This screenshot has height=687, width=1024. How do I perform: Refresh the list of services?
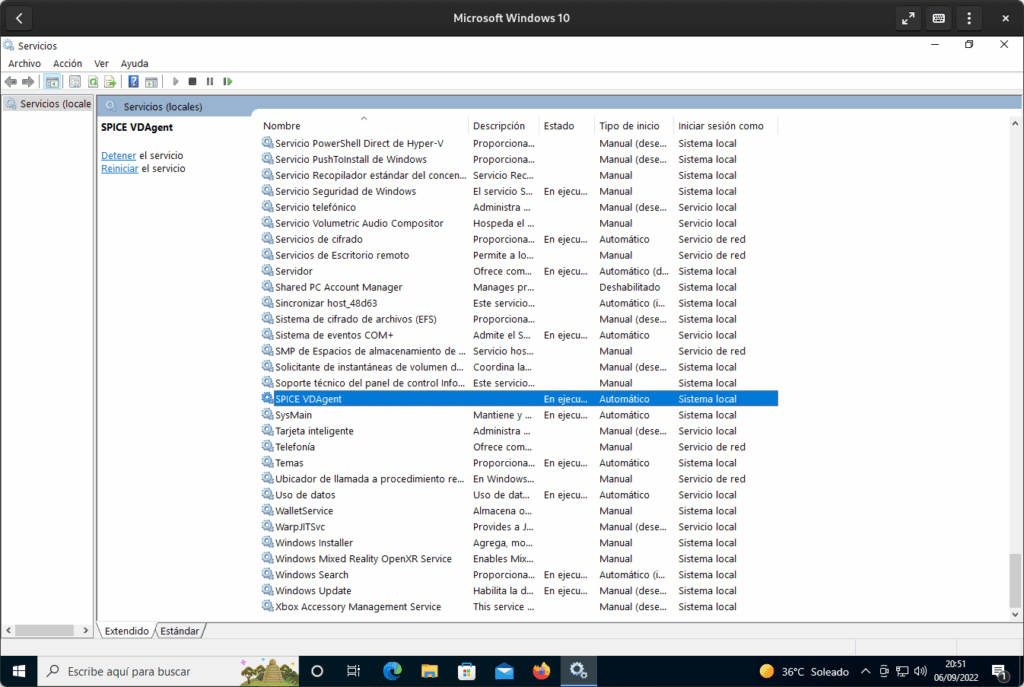click(x=93, y=81)
